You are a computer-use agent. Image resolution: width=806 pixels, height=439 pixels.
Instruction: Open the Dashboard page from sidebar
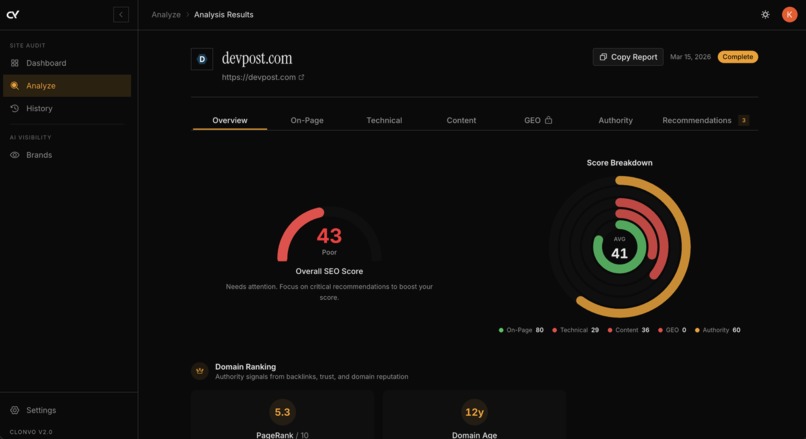point(67,63)
